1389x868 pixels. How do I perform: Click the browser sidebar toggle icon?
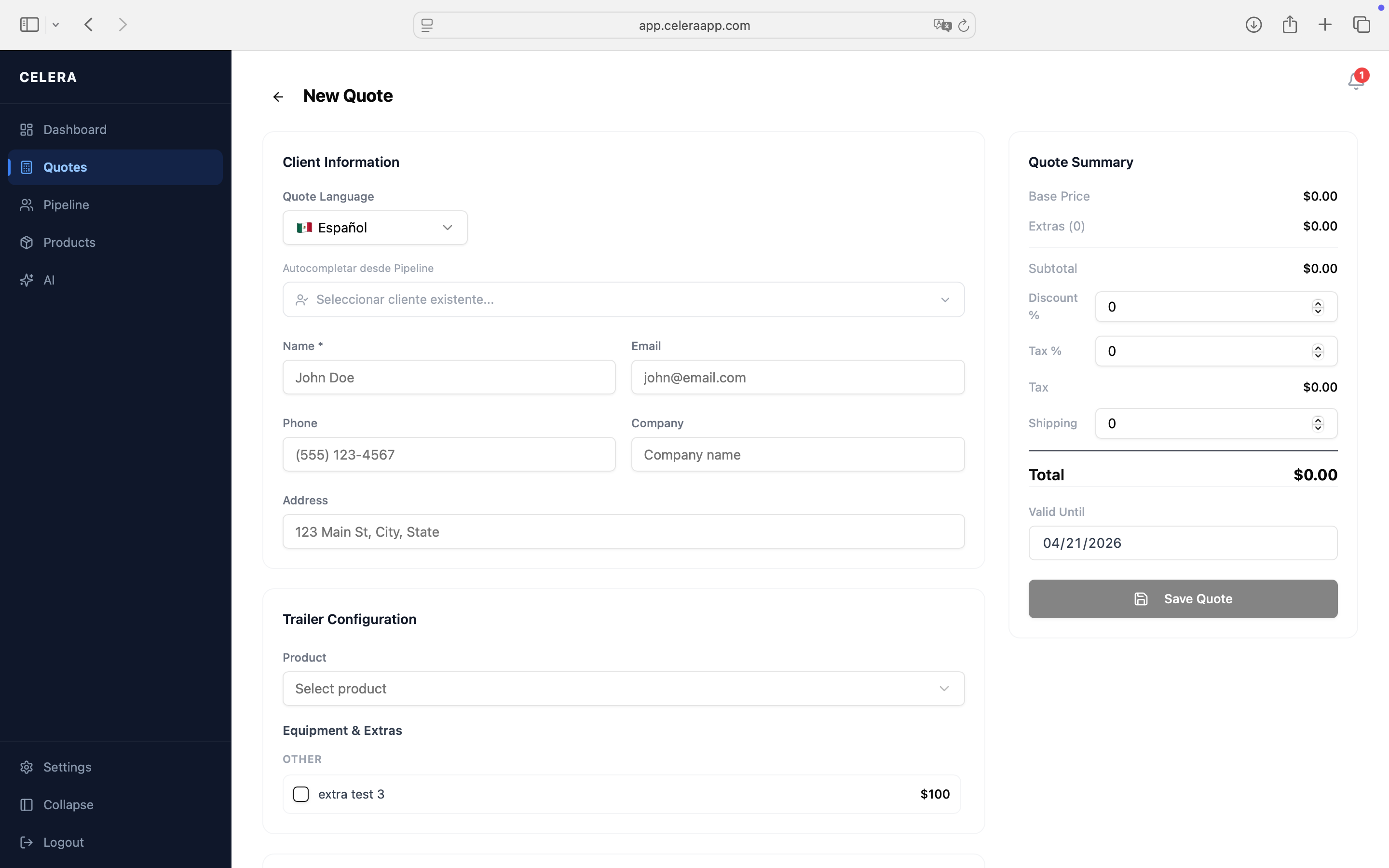[x=29, y=25]
